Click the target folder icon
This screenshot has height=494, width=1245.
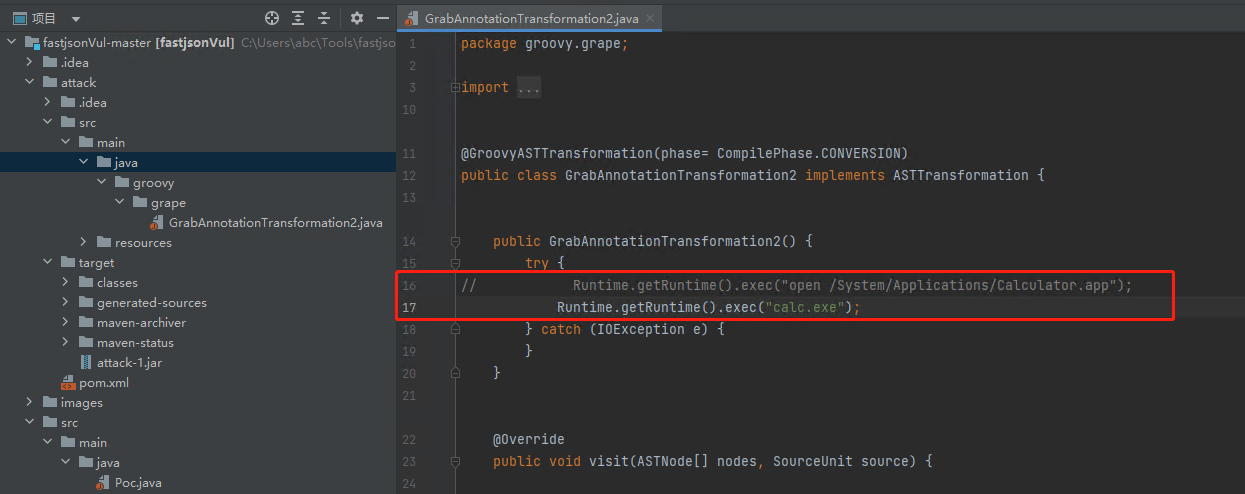tap(68, 262)
